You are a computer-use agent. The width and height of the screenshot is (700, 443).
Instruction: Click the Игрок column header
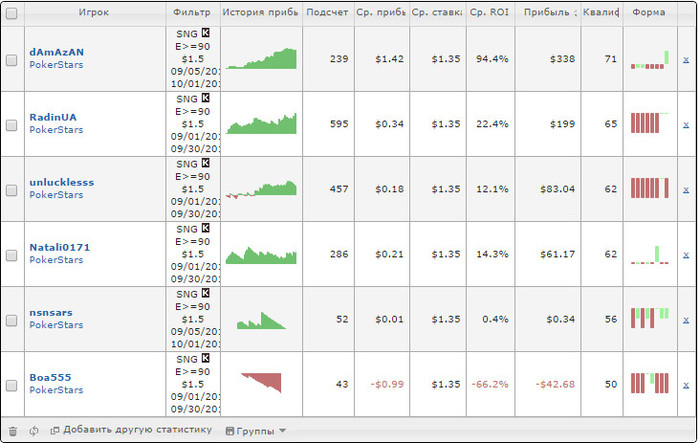pyautogui.click(x=95, y=14)
